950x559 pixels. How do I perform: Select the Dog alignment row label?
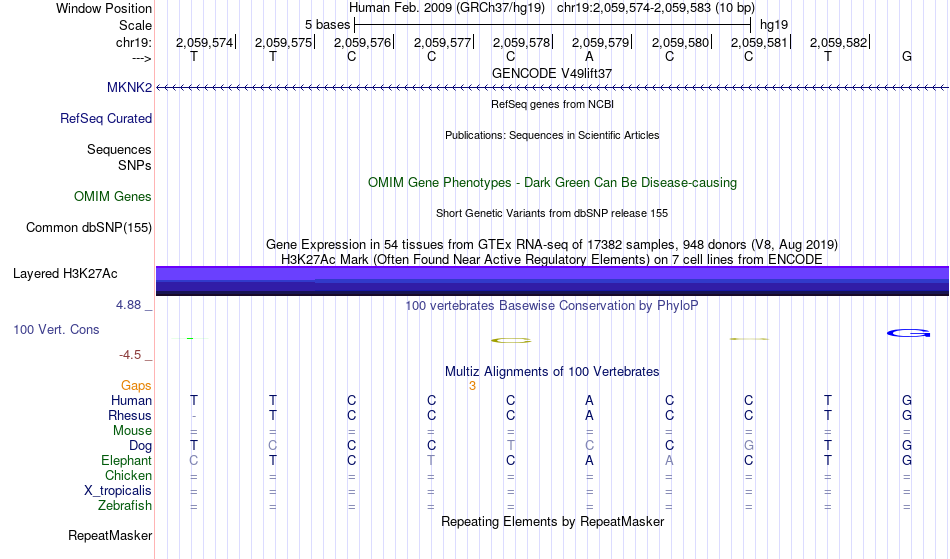pos(140,446)
